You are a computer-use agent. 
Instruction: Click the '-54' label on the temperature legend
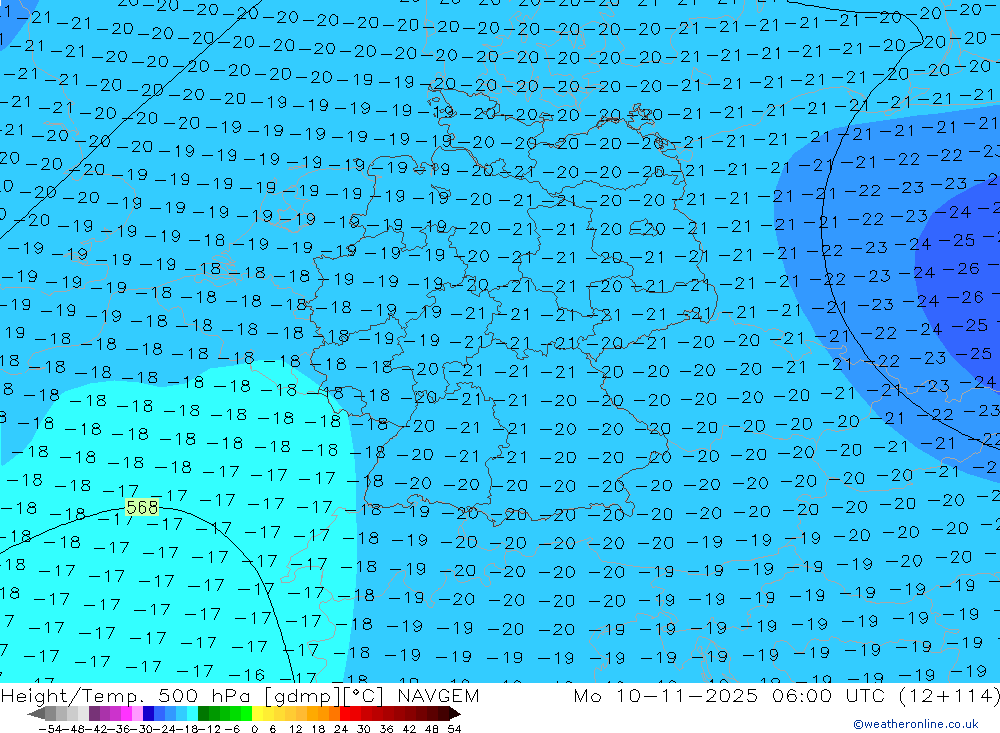click(x=50, y=729)
